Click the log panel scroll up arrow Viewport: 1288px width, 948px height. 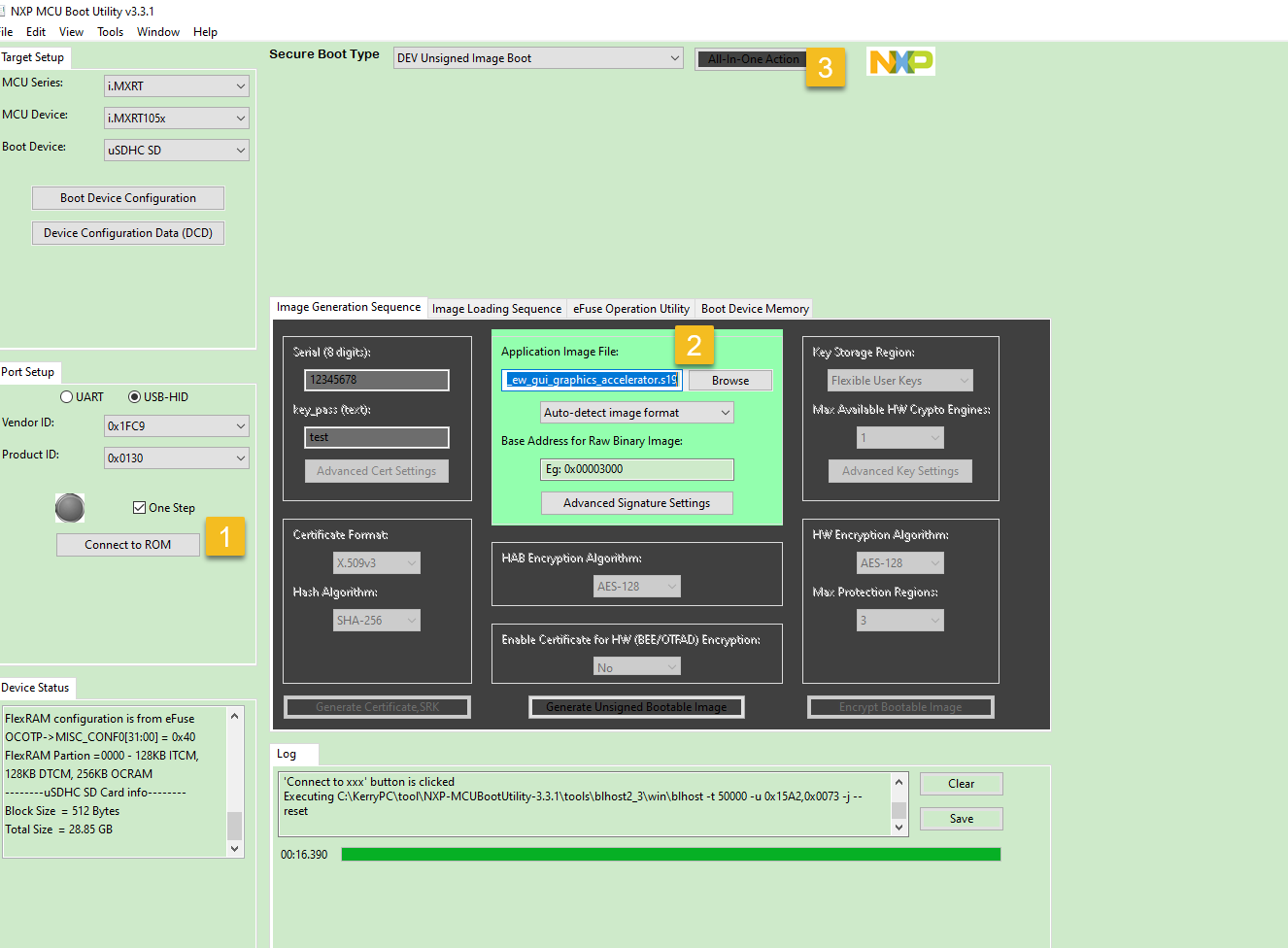[x=899, y=782]
